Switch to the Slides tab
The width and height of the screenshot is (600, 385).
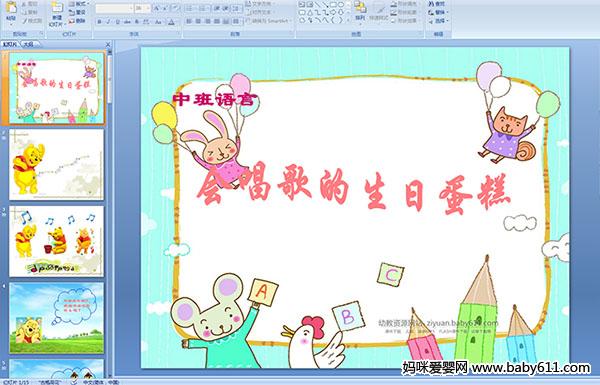tap(10, 44)
